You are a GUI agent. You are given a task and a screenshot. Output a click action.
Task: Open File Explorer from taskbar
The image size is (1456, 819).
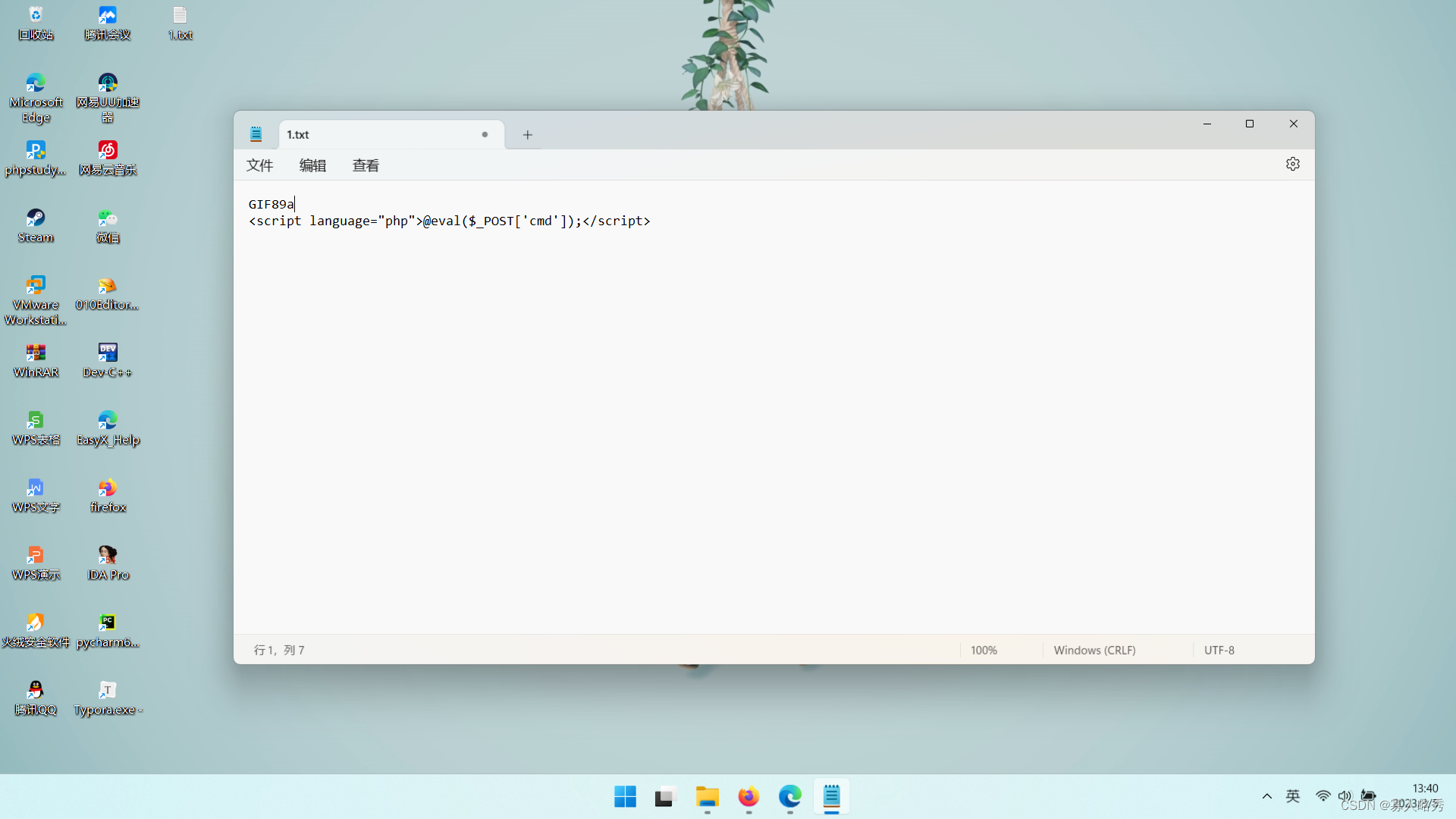click(707, 796)
